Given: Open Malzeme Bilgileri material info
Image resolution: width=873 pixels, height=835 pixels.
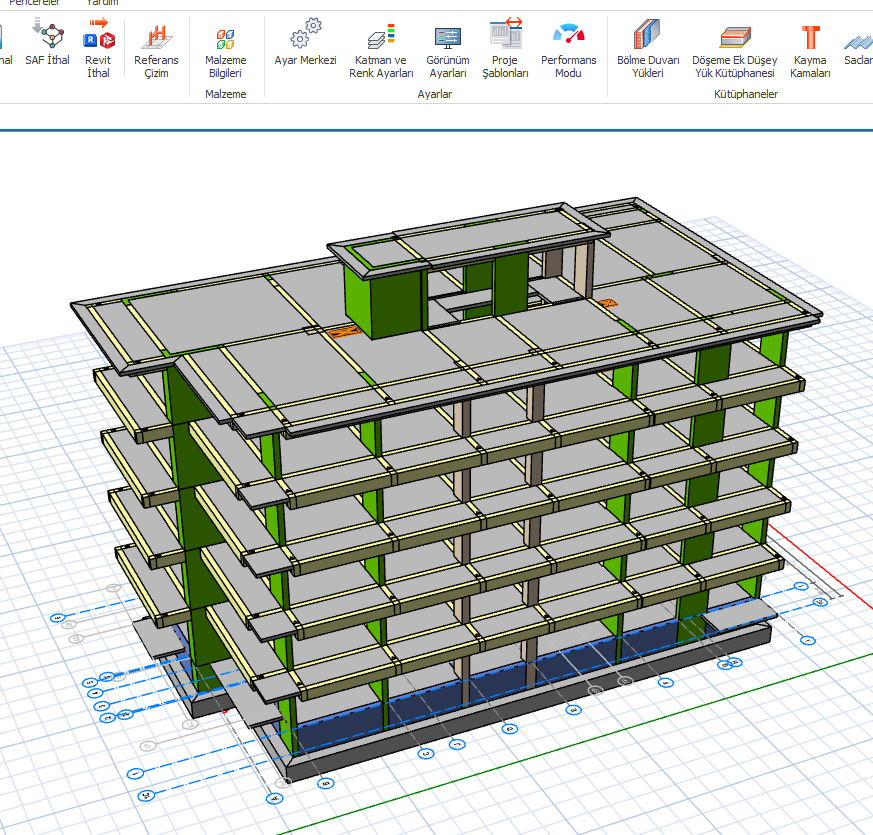Looking at the screenshot, I should click(x=225, y=39).
